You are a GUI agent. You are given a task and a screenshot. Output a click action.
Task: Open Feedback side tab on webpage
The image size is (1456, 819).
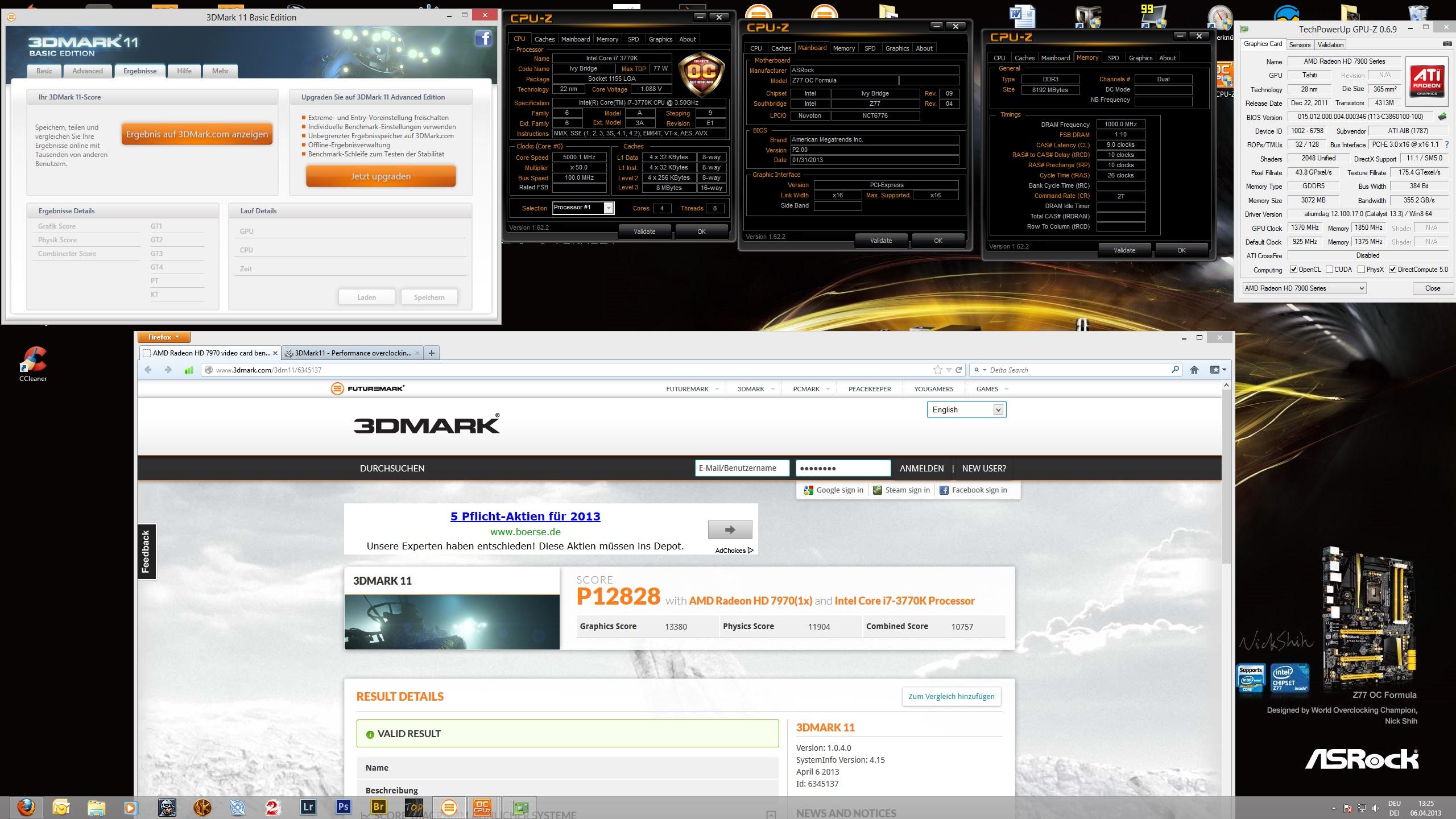pos(146,552)
